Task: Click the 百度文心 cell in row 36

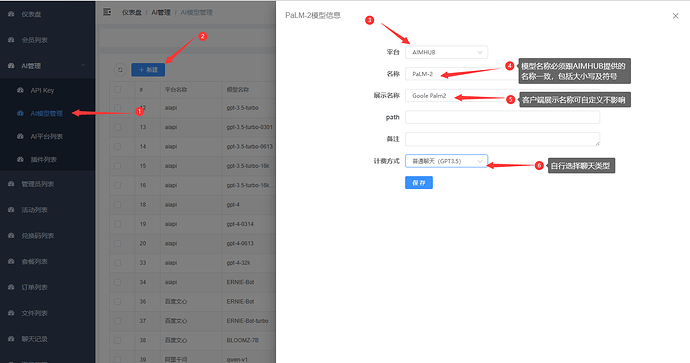Action: [176, 301]
